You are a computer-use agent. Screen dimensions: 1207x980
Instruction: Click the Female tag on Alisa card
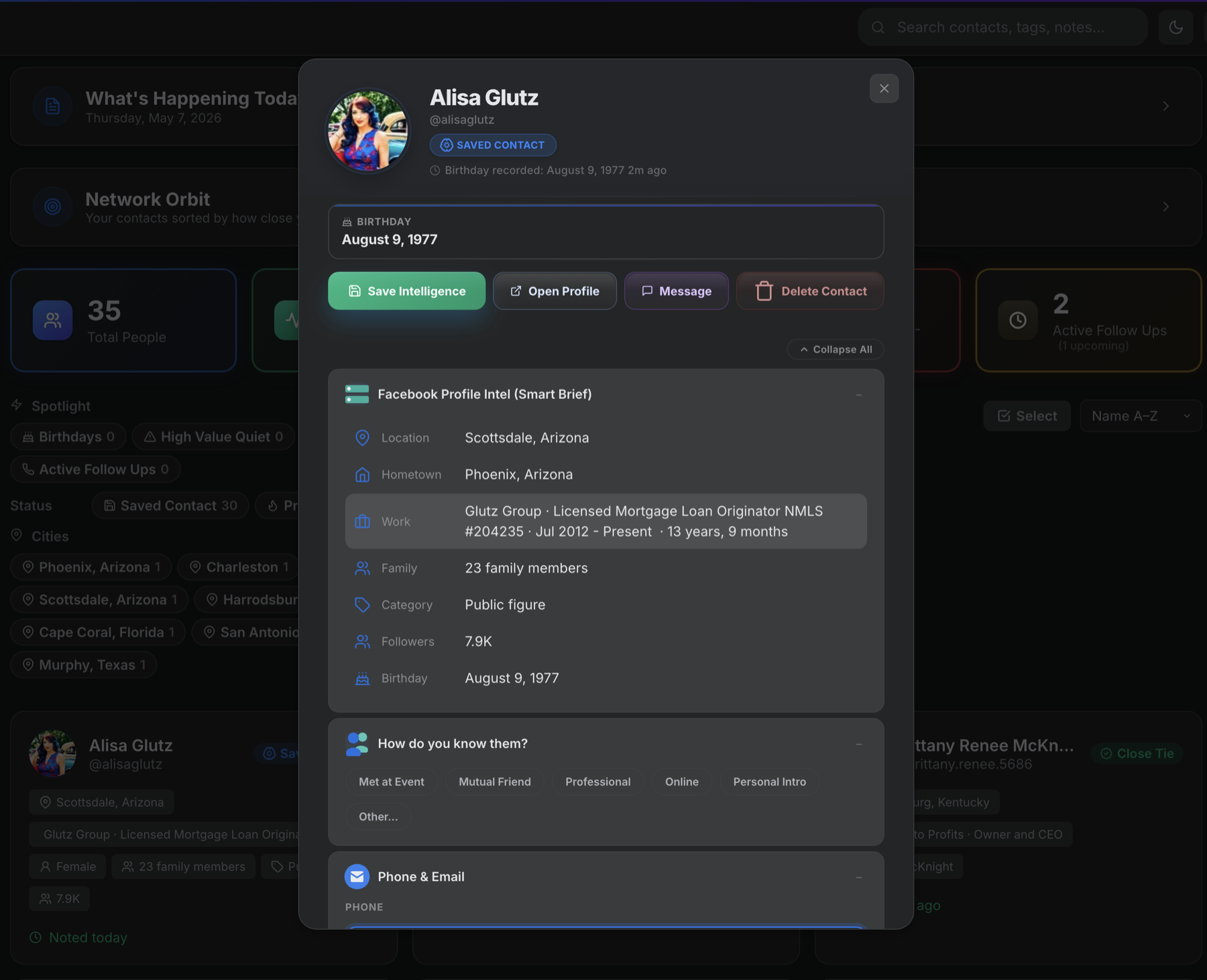click(68, 867)
